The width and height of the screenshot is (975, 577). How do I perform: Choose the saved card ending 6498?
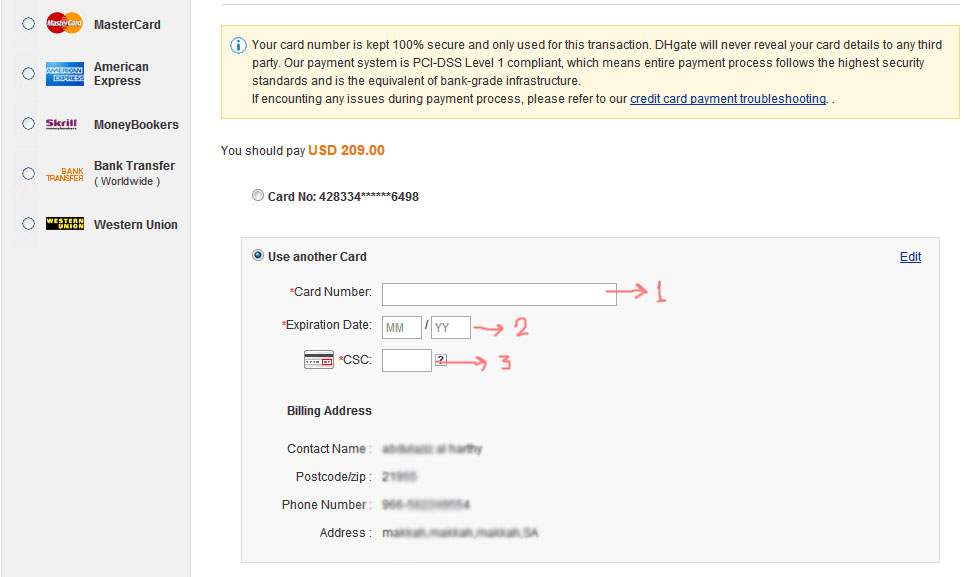coord(258,196)
